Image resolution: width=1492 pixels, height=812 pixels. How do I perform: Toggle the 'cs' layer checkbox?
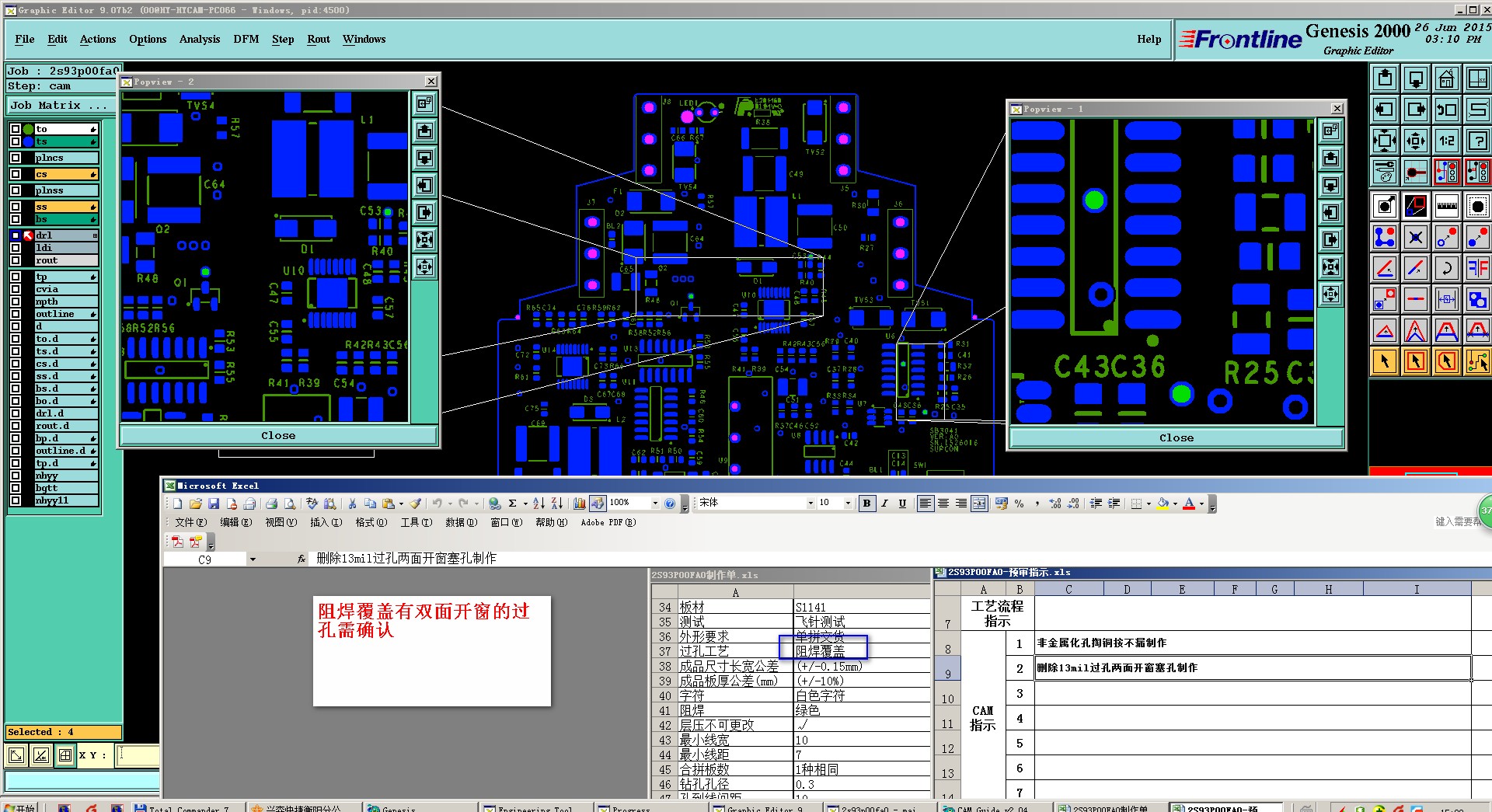(15, 174)
